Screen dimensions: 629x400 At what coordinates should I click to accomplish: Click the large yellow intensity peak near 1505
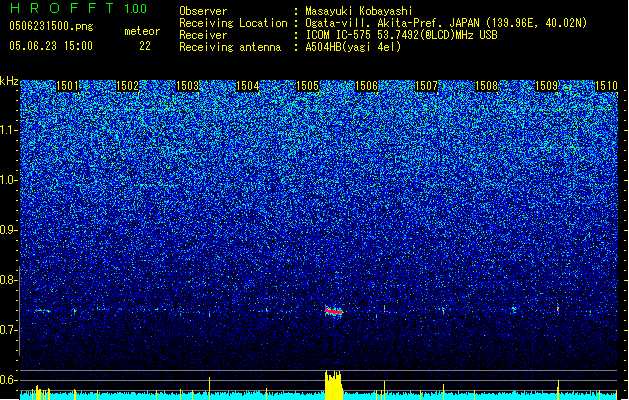(x=333, y=385)
